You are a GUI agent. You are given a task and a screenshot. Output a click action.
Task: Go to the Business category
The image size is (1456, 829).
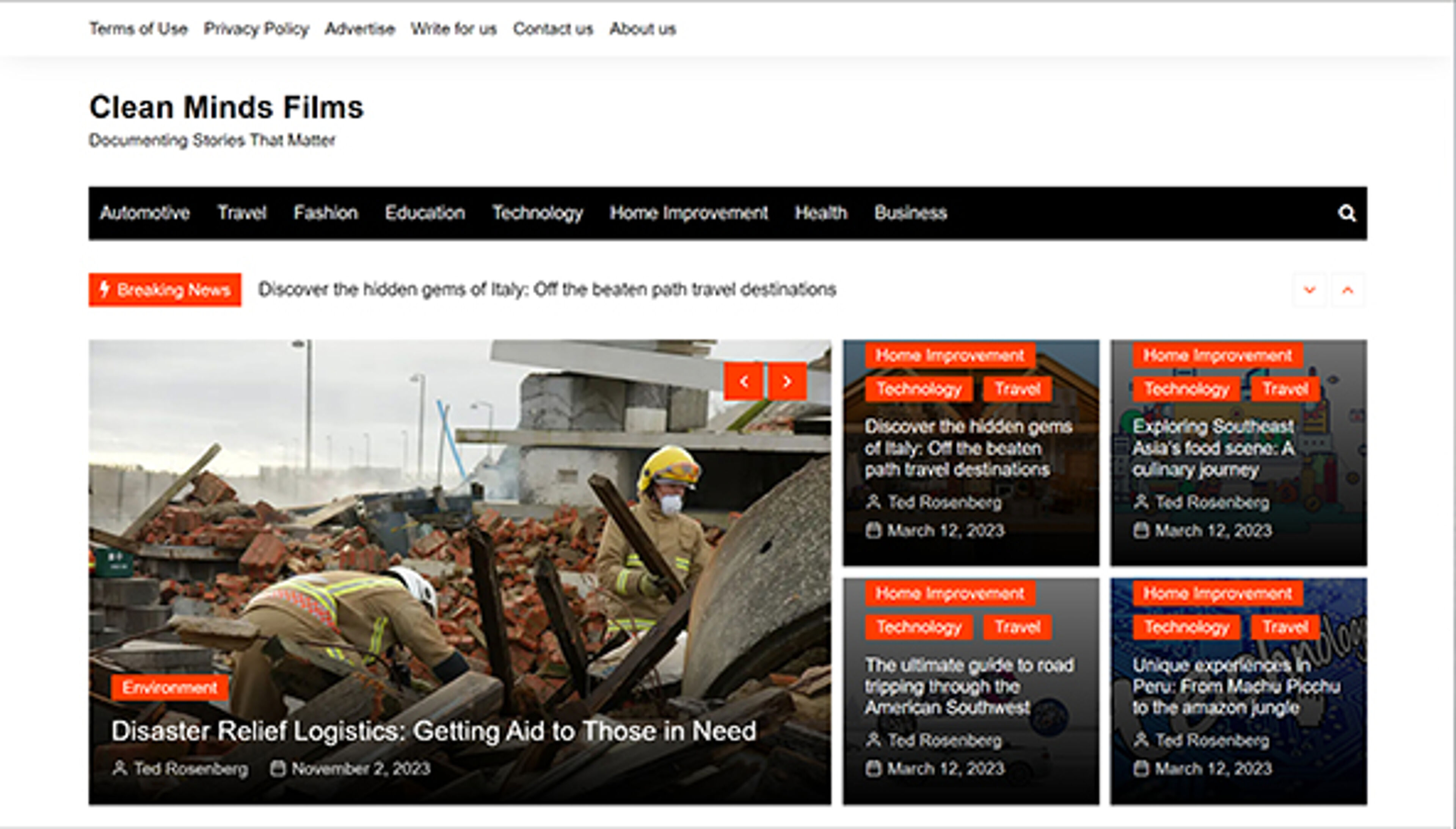[x=910, y=213]
